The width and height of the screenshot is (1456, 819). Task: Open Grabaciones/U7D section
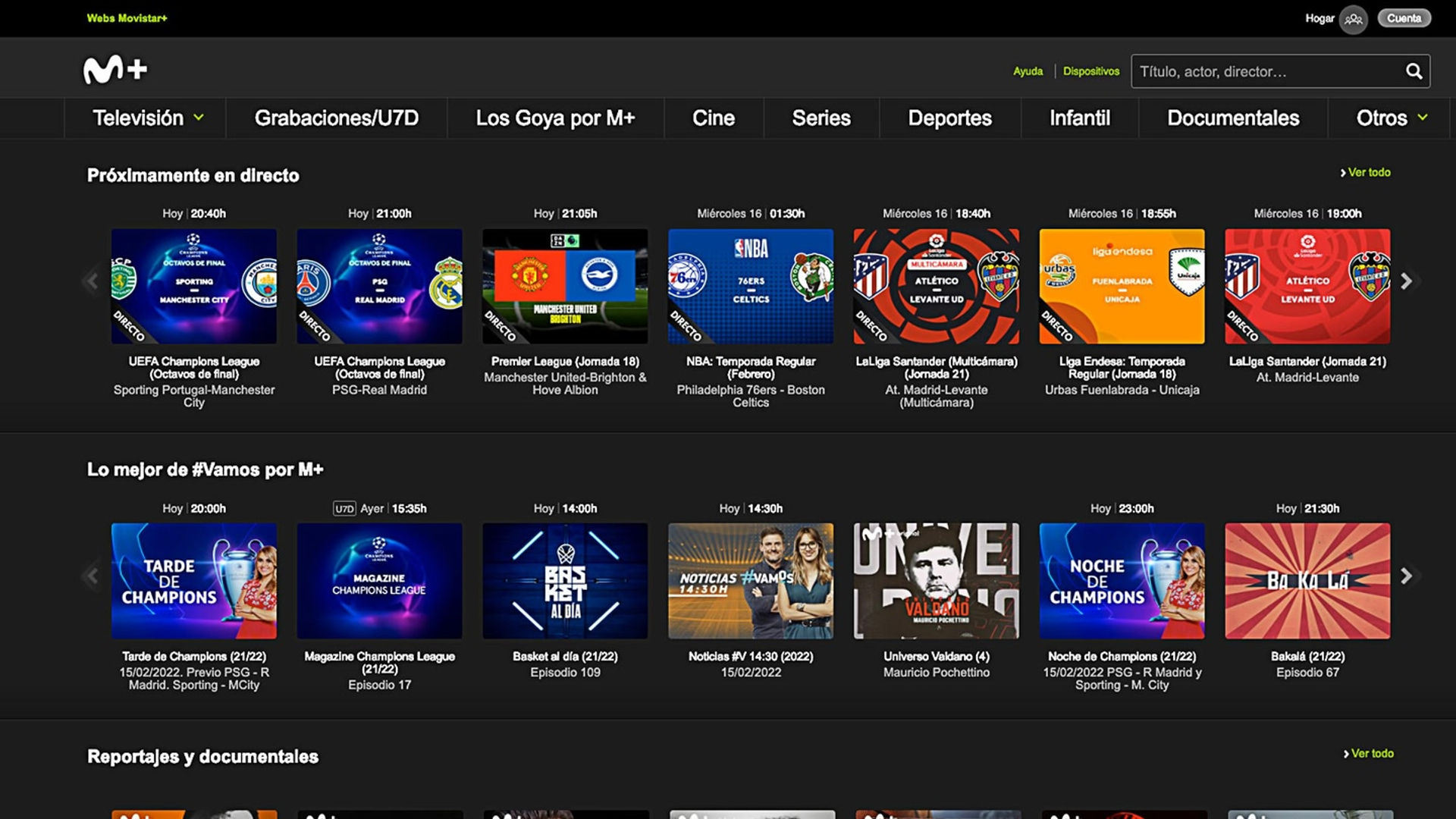click(x=337, y=118)
